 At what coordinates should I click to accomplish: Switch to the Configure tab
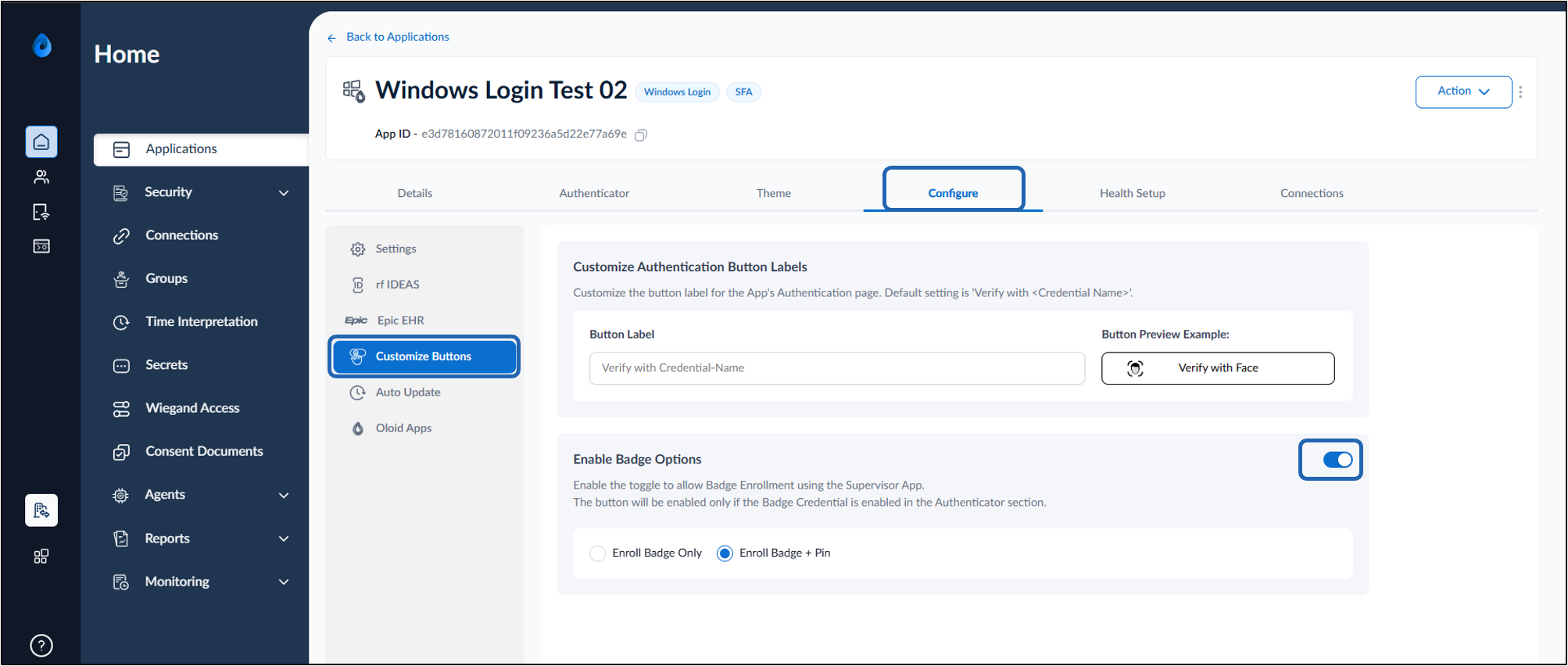[953, 193]
